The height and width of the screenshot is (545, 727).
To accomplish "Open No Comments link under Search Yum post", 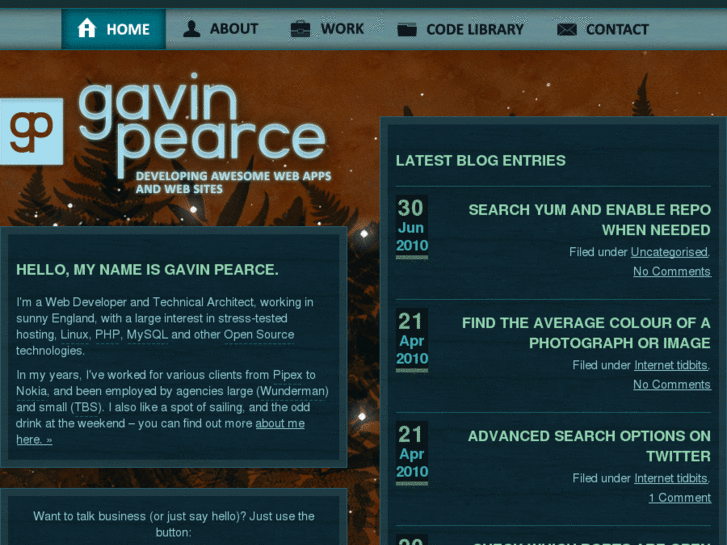I will click(x=672, y=271).
